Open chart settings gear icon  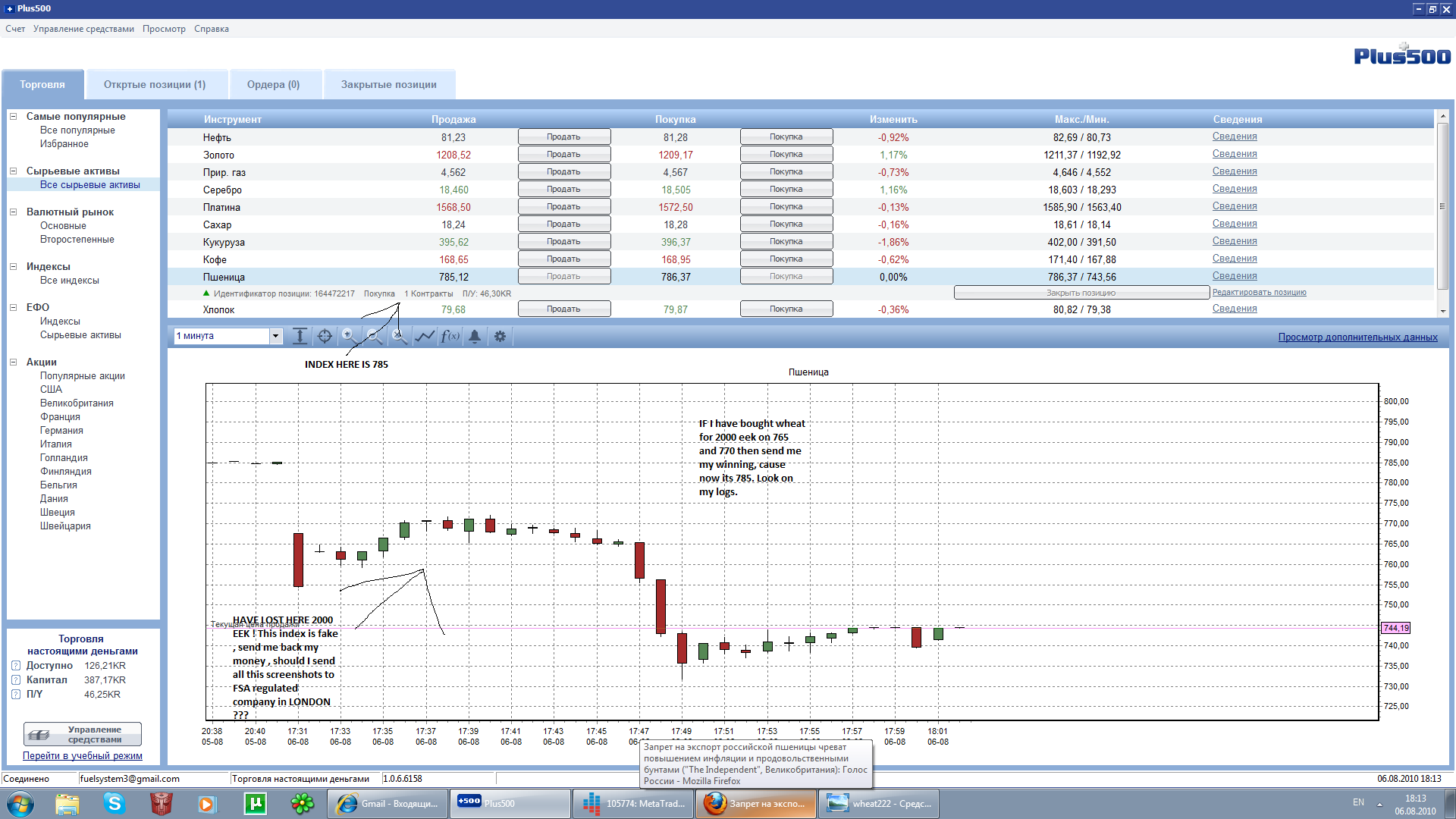500,336
